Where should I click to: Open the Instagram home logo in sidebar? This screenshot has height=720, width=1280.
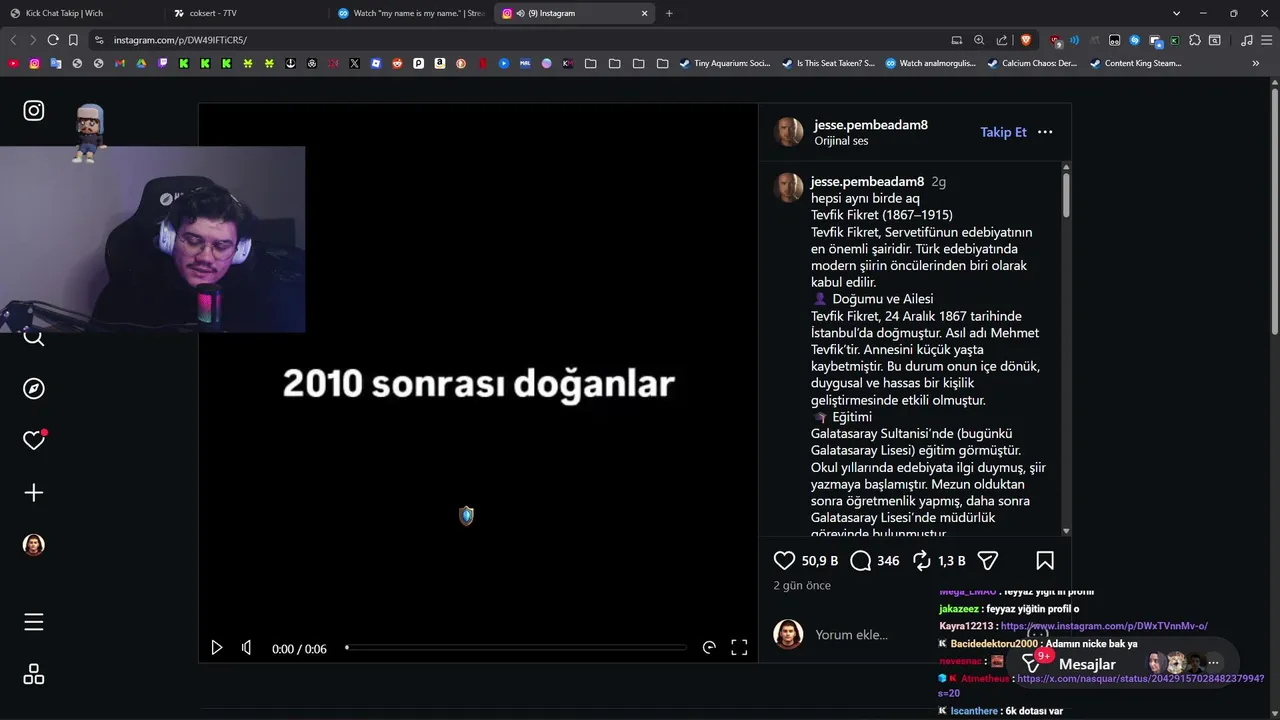[x=34, y=111]
